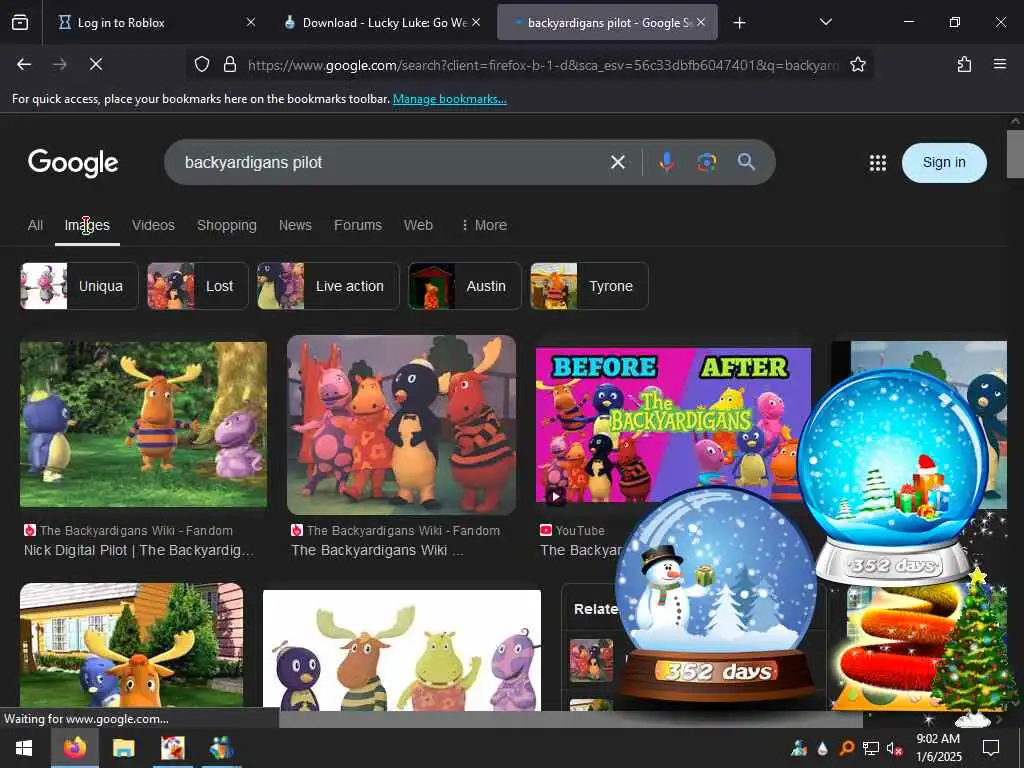Filter images by Live action chip
Screen dimensions: 1024x768
pos(328,286)
